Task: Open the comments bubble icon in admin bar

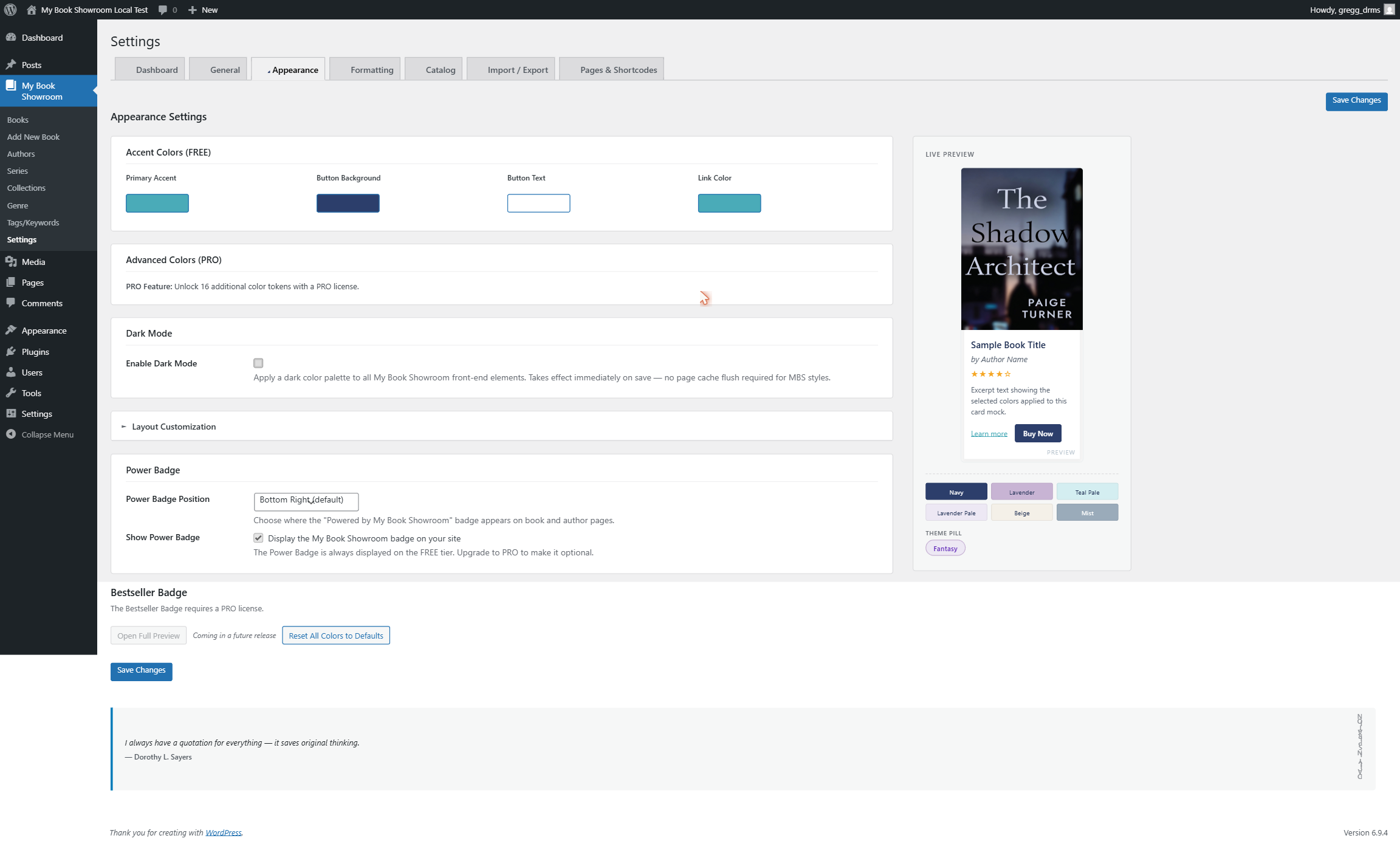Action: [x=163, y=10]
